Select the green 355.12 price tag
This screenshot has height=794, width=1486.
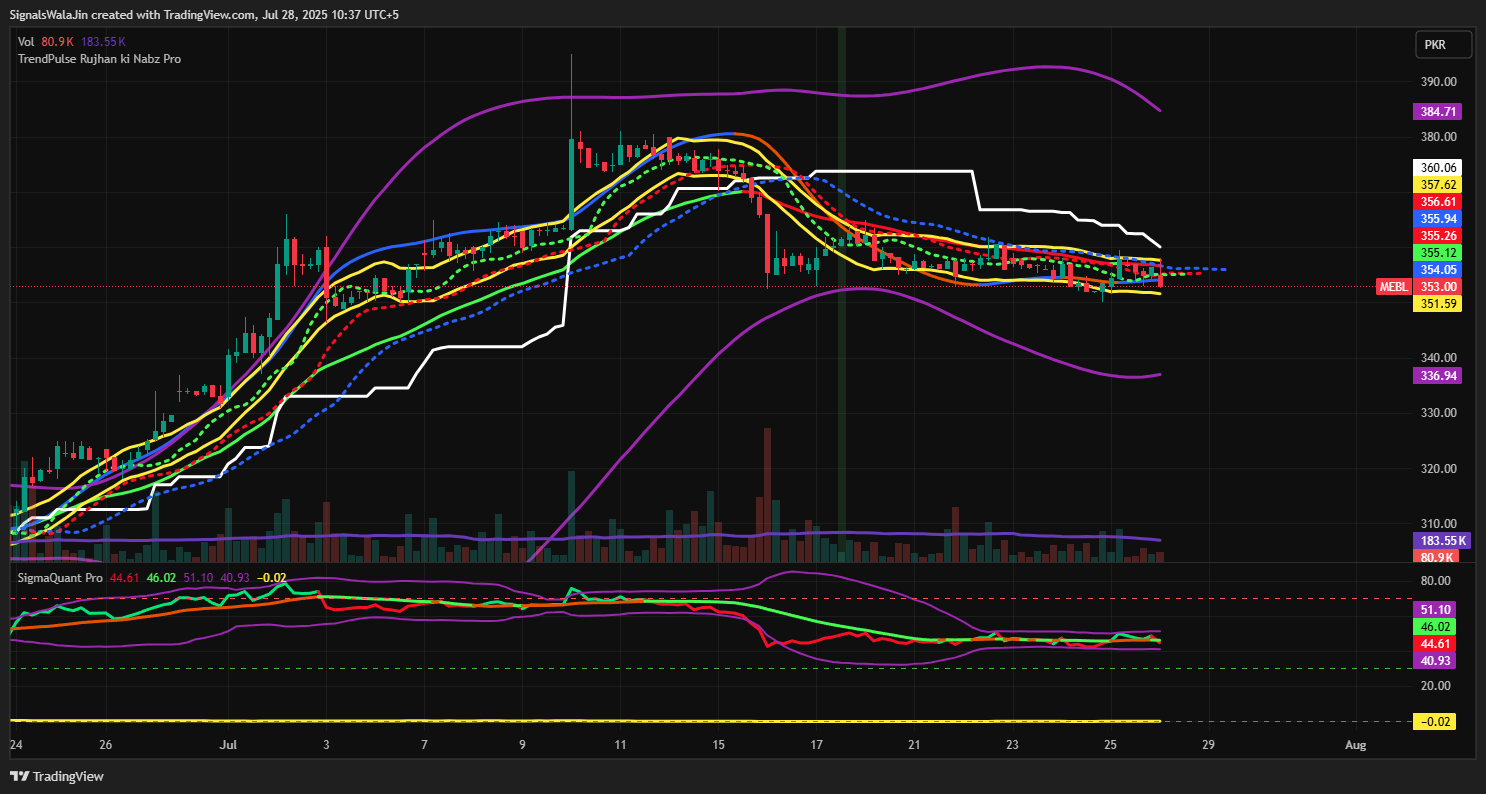point(1437,252)
